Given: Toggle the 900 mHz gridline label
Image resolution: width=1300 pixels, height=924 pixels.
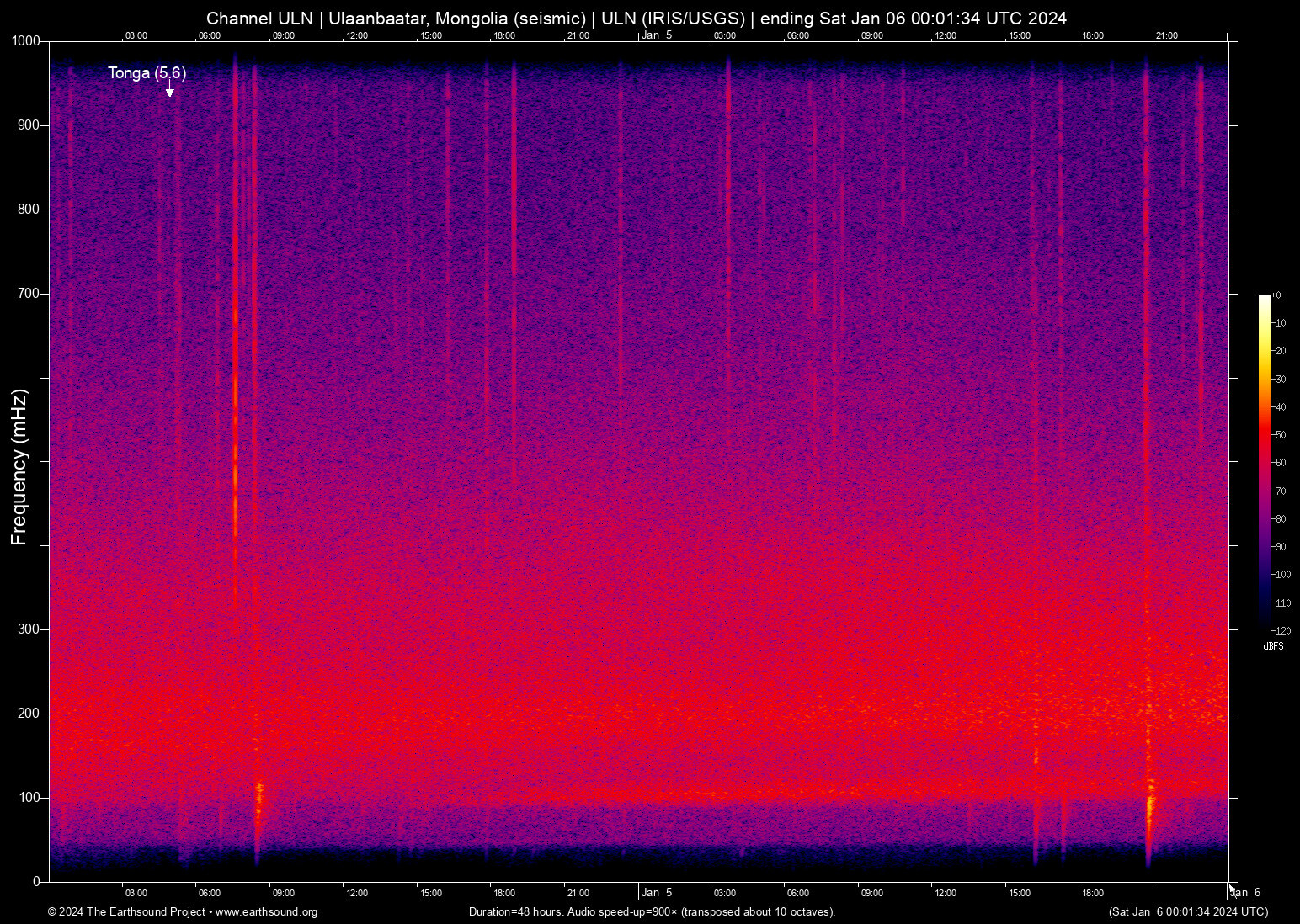Looking at the screenshot, I should (x=30, y=125).
